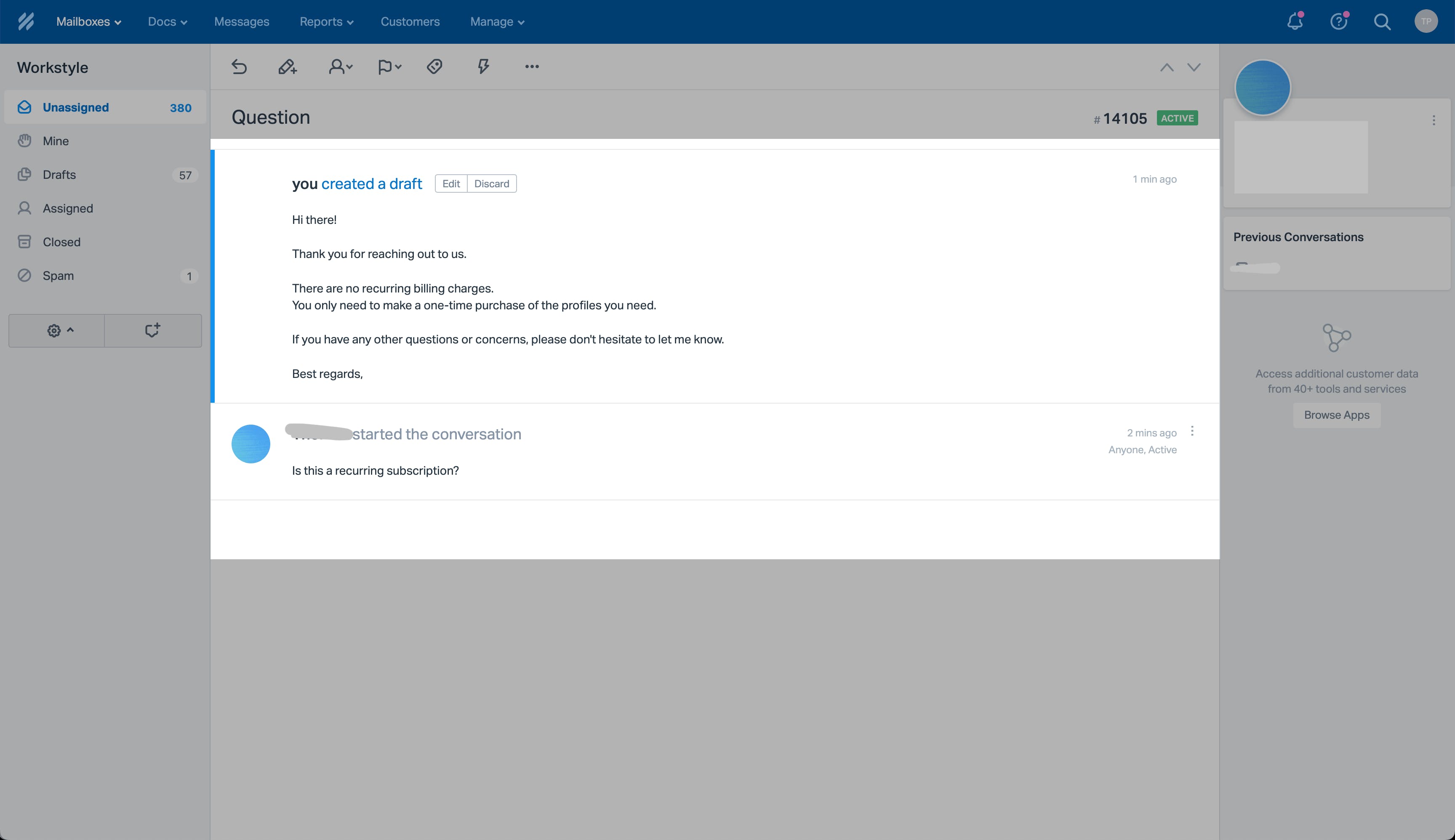Open the Docs menu item
Image resolution: width=1455 pixels, height=840 pixels.
click(x=167, y=21)
